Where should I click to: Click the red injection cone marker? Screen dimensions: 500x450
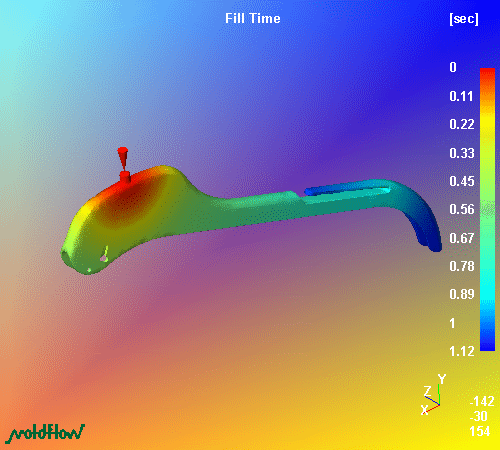pos(123,158)
